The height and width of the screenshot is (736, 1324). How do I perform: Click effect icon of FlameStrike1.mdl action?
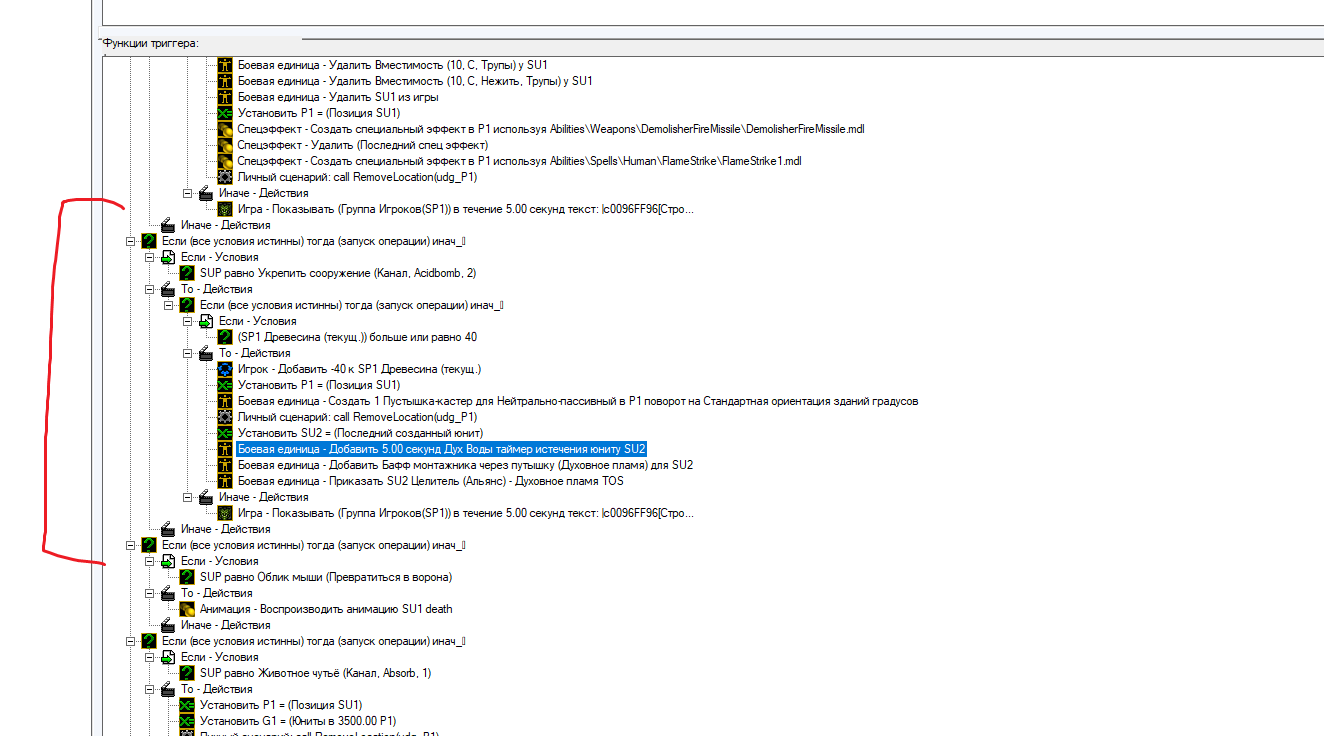point(225,161)
